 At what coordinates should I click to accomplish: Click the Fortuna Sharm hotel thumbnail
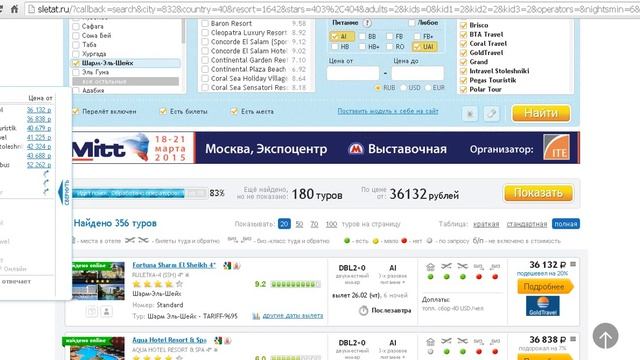pos(98,281)
